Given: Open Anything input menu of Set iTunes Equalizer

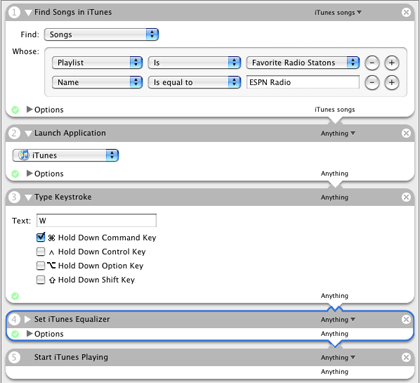Looking at the screenshot, I should 338,320.
